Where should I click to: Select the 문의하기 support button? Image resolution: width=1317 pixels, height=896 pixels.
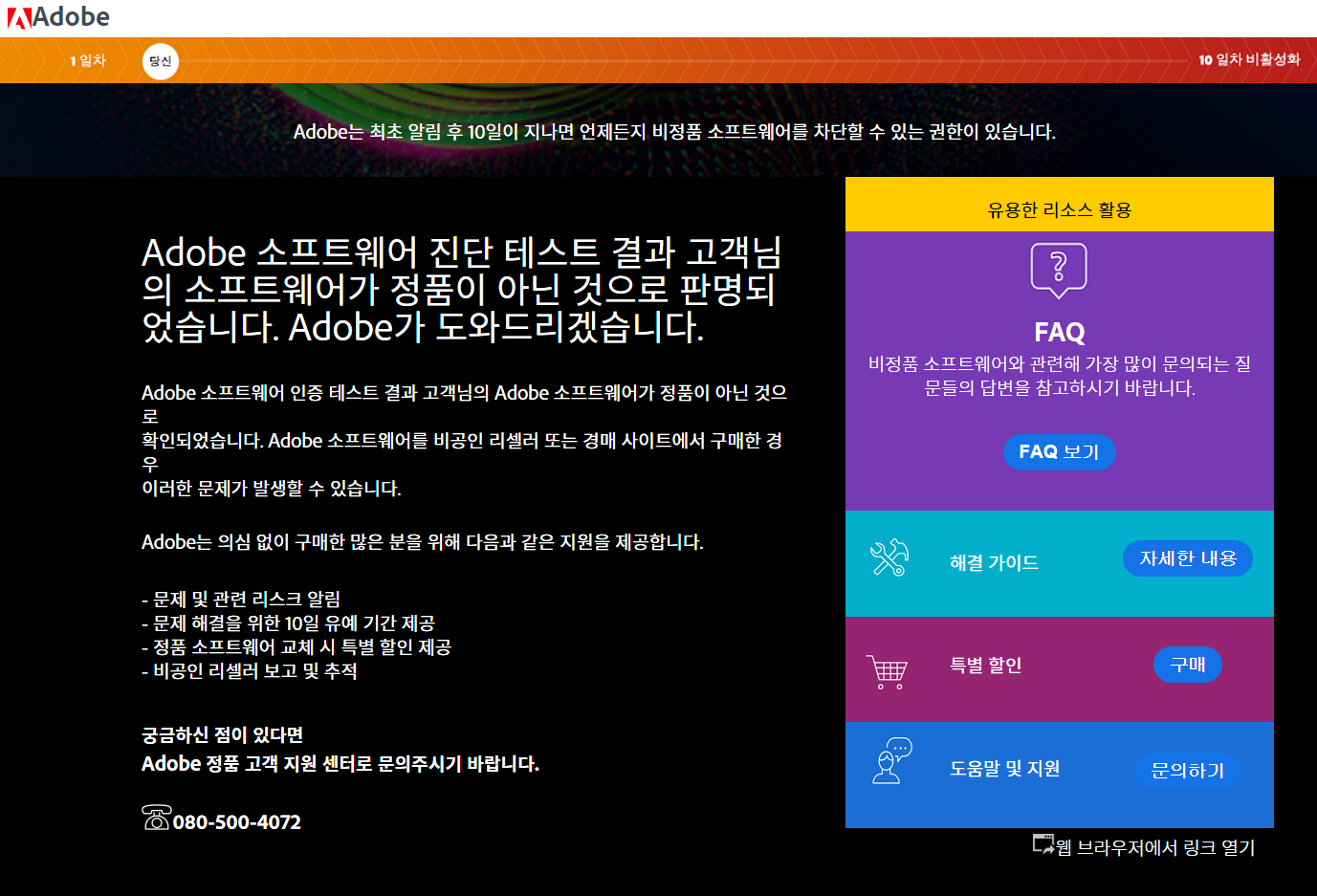click(x=1188, y=771)
